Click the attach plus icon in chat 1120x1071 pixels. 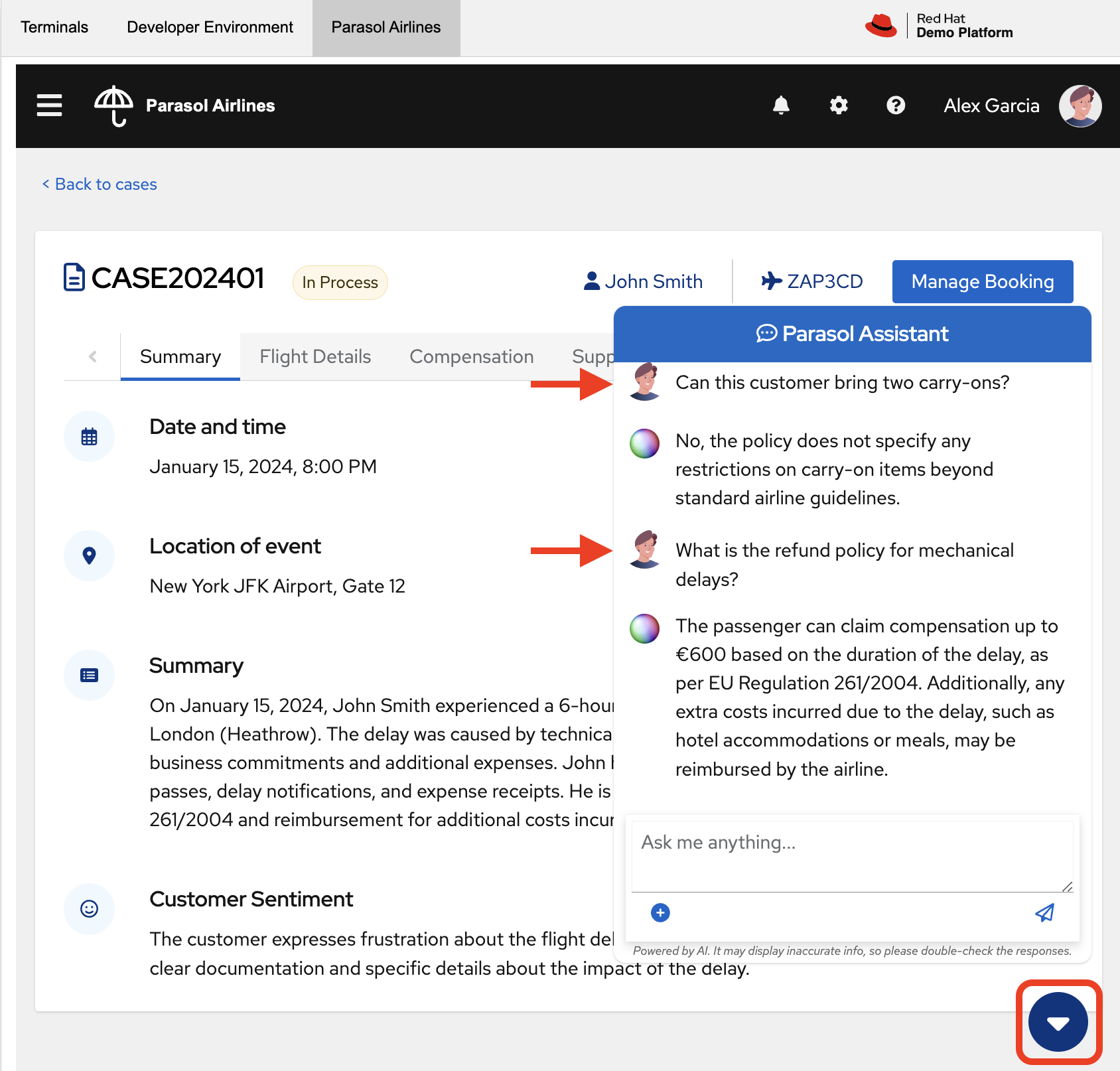[x=660, y=913]
